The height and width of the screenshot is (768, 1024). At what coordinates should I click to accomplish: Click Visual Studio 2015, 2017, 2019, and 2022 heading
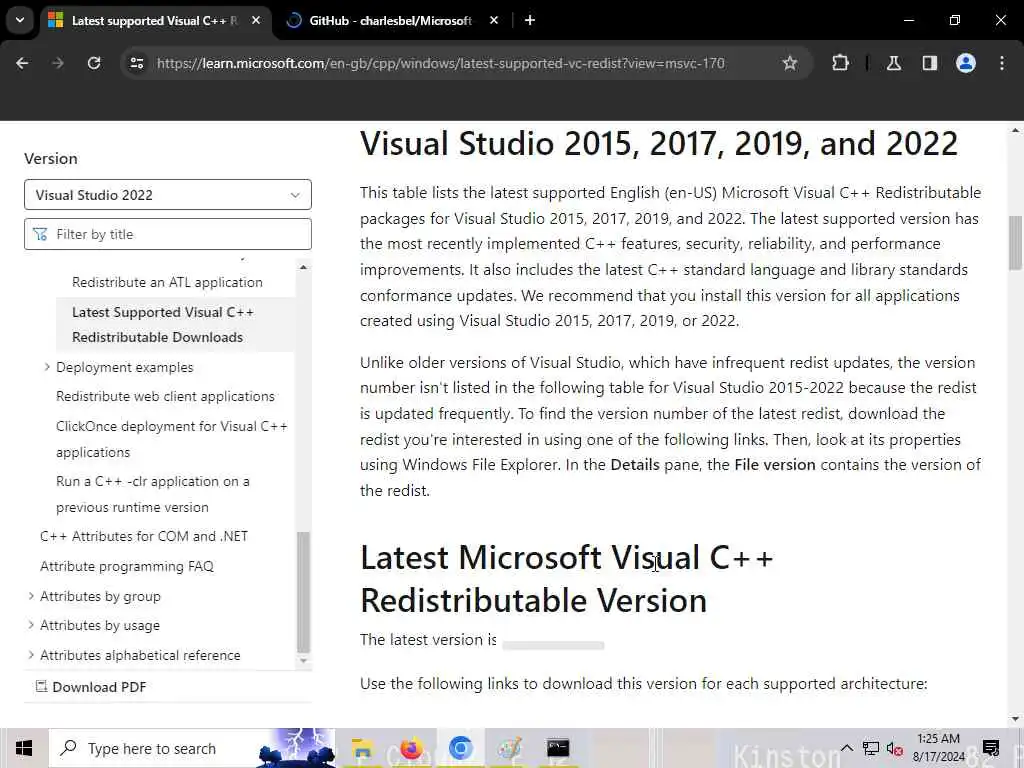pyautogui.click(x=659, y=144)
